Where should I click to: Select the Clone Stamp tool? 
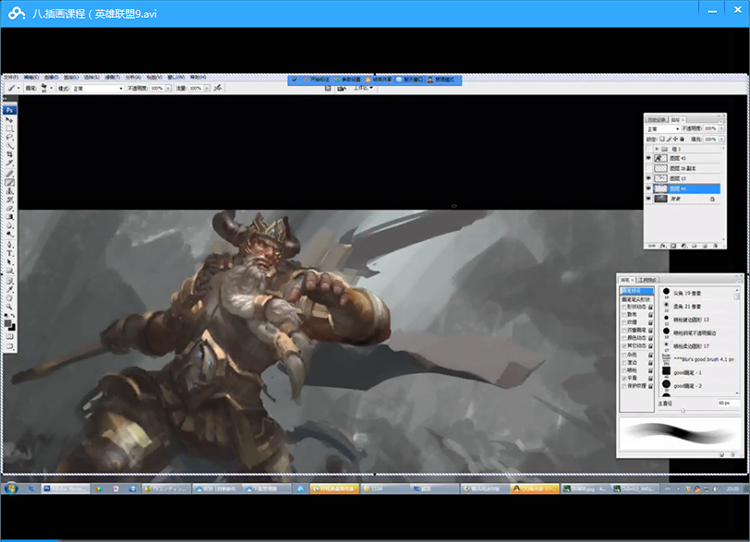[x=9, y=191]
